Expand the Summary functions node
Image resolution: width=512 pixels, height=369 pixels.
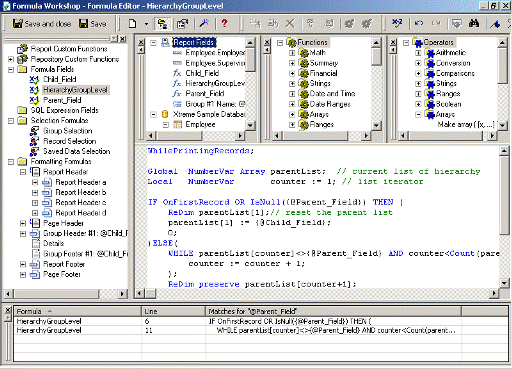(x=292, y=63)
